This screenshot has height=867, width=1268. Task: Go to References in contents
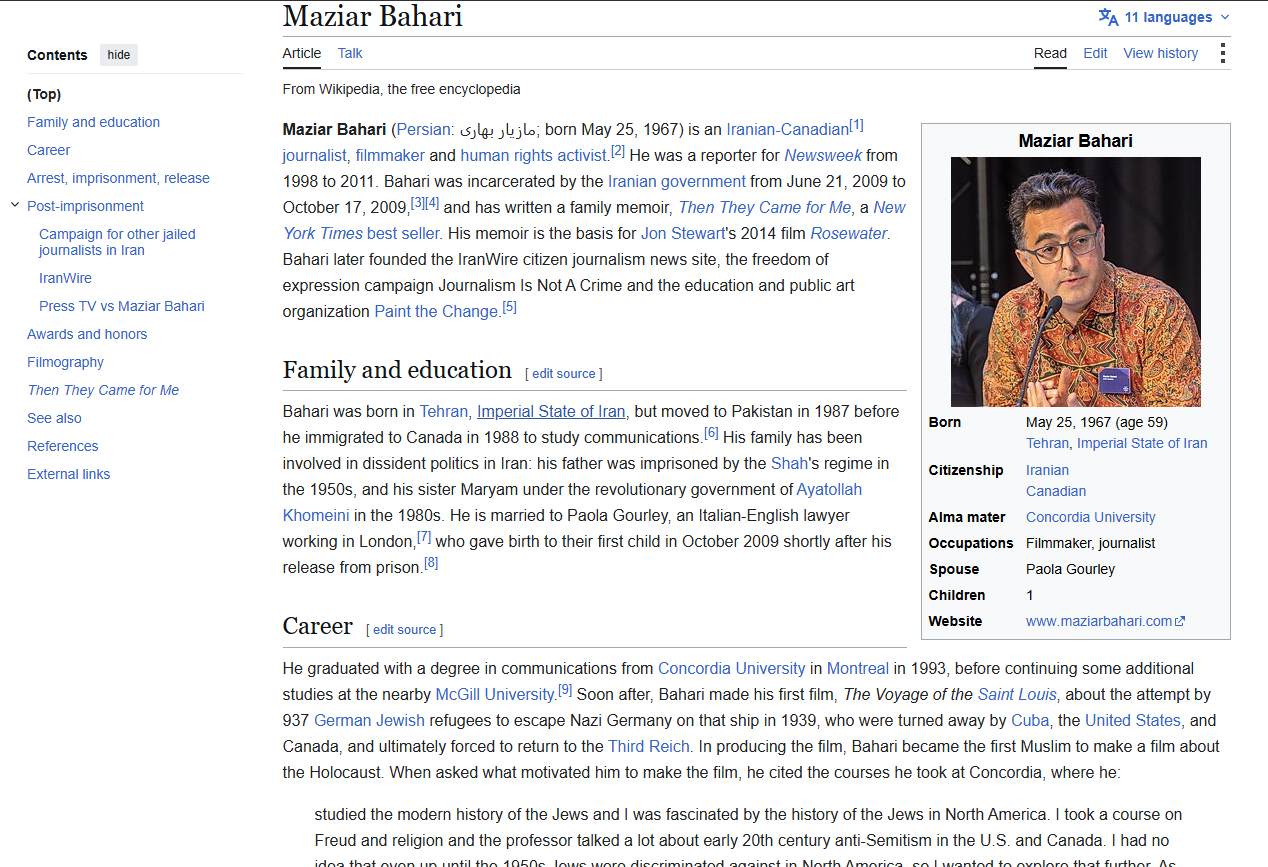pyautogui.click(x=62, y=446)
